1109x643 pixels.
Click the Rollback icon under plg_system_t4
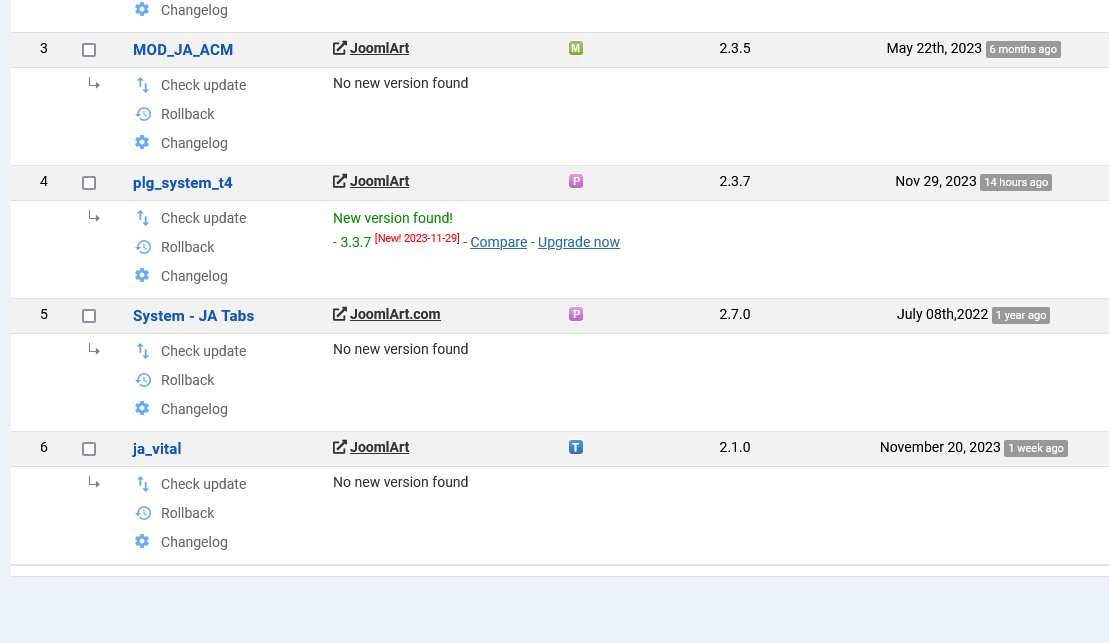coord(143,247)
